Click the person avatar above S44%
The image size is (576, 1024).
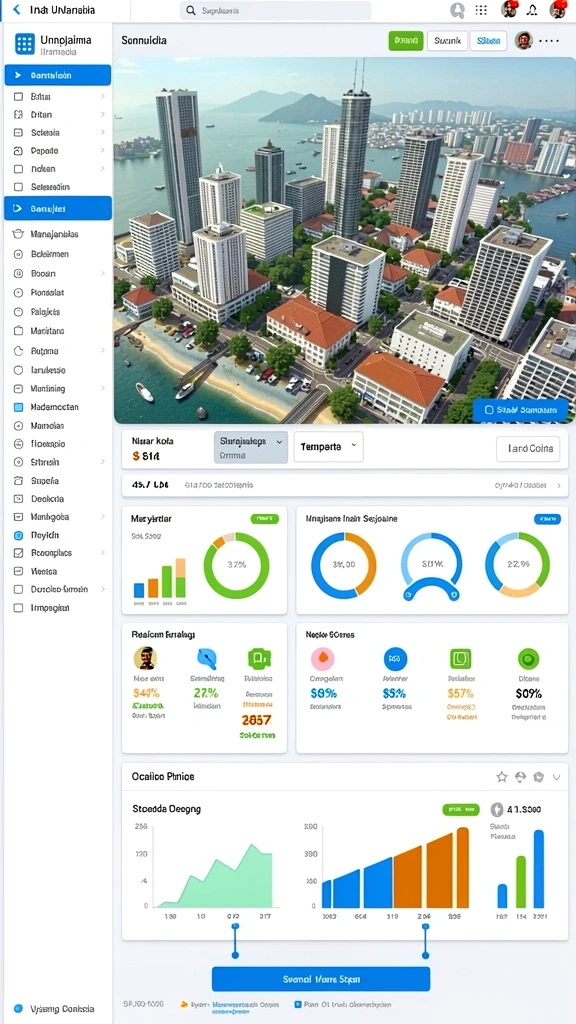tap(145, 658)
